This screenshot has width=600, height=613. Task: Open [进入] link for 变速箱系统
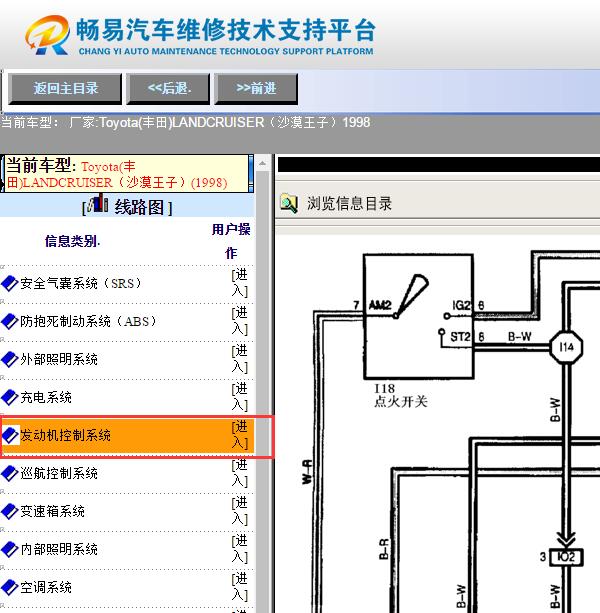(x=240, y=511)
